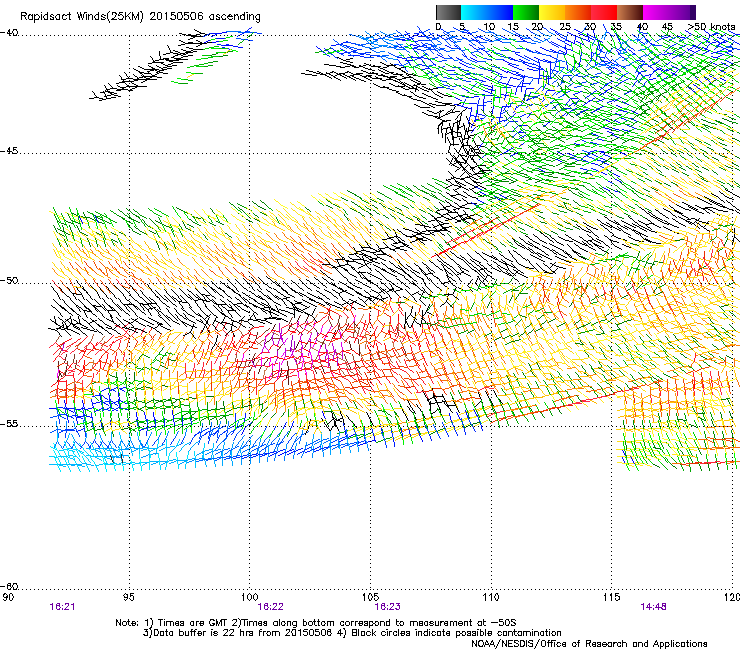Click the '90' longitude axis label
The image size is (740, 650).
coord(8,598)
